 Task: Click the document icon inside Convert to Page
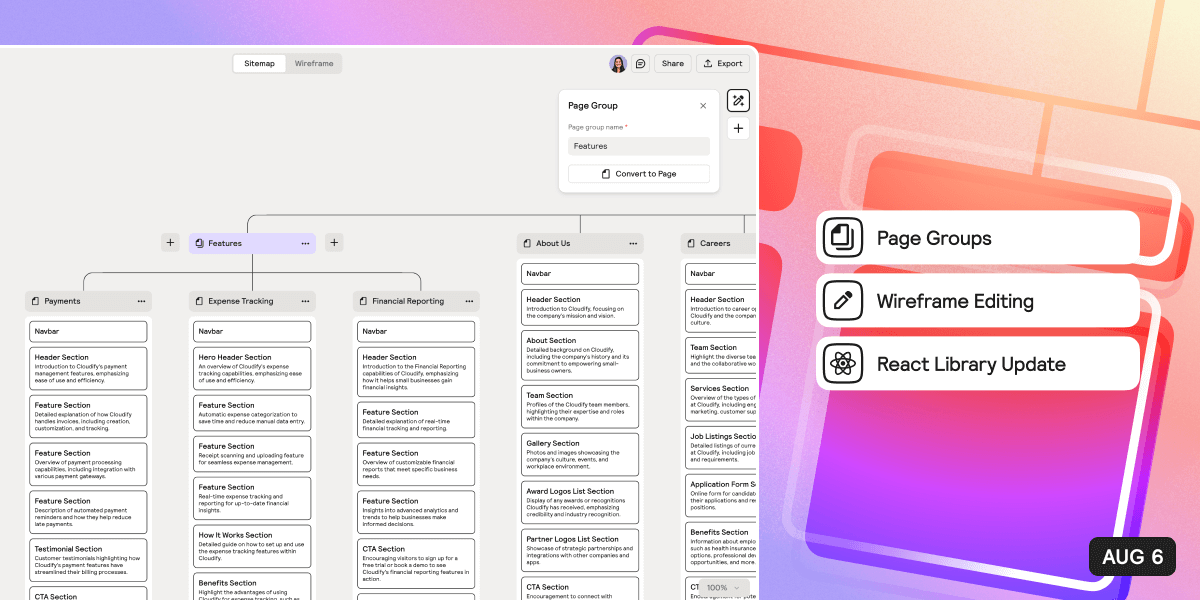click(605, 173)
